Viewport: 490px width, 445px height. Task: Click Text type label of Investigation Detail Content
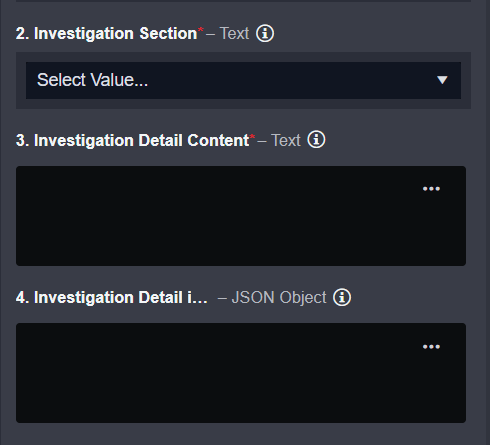(x=286, y=140)
